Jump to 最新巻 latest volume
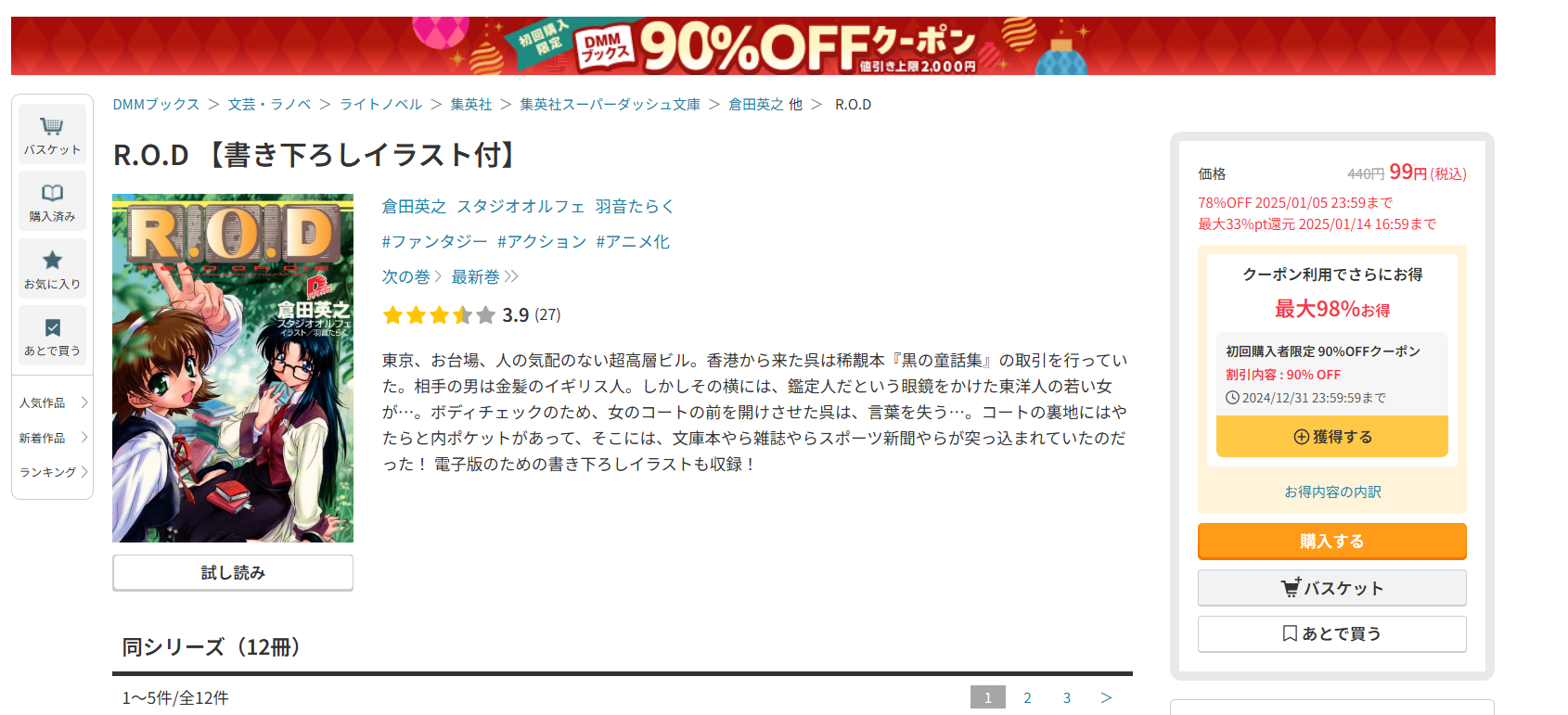The height and width of the screenshot is (715, 1568). pyautogui.click(x=484, y=277)
